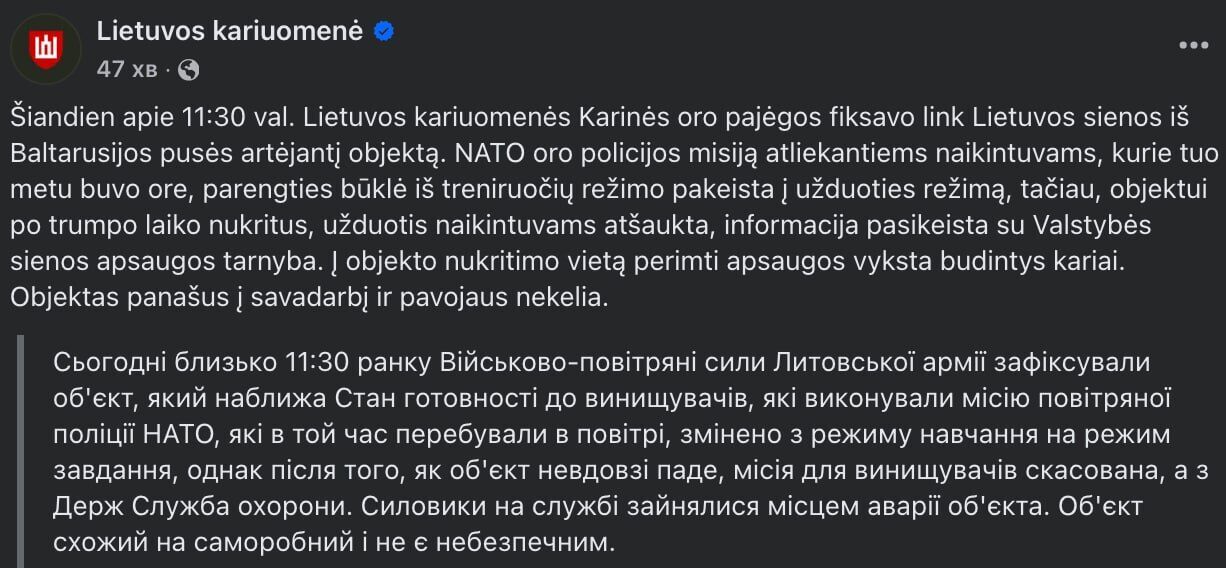Click the blue verified badge
The width and height of the screenshot is (1226, 568).
(x=384, y=32)
